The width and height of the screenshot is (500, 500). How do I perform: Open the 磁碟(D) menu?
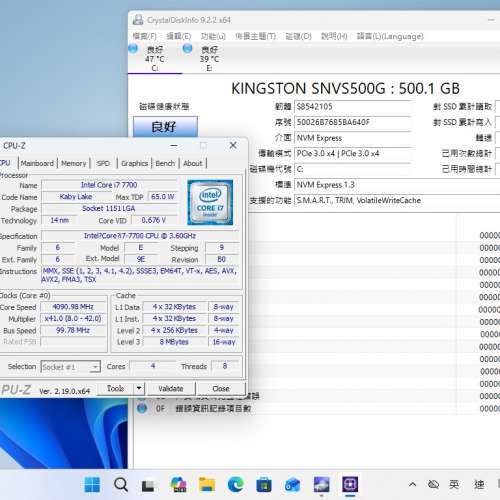pyautogui.click(x=298, y=36)
